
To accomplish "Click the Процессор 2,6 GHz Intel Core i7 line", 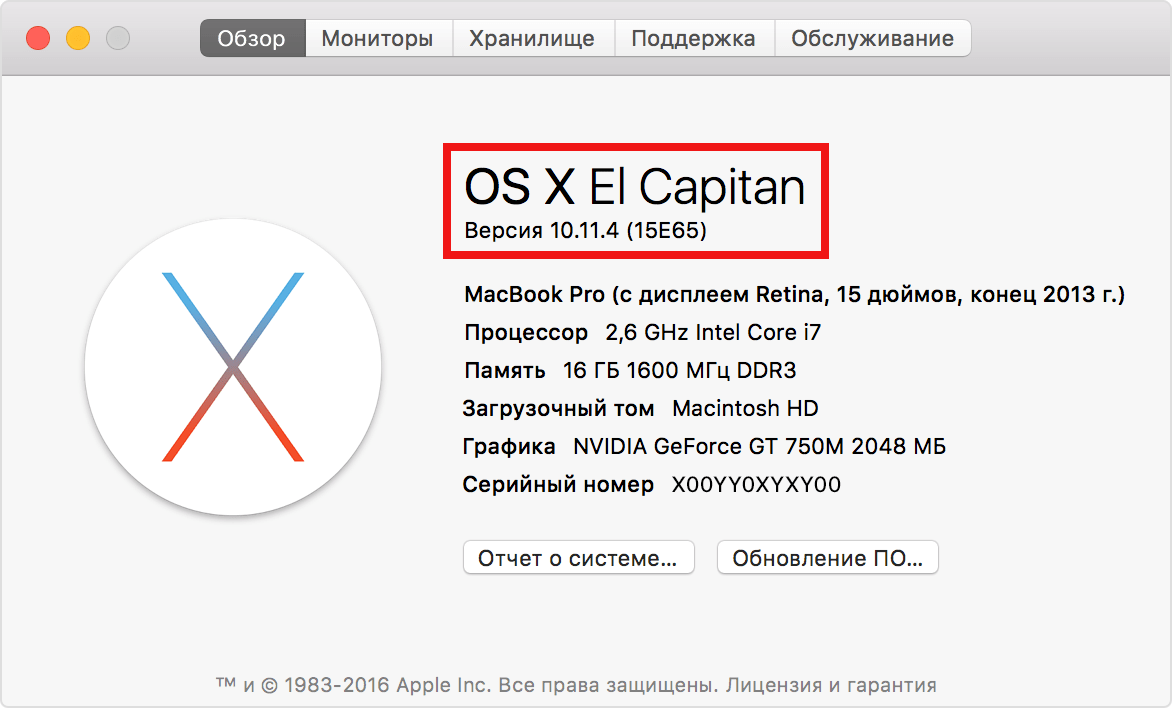I will [642, 332].
